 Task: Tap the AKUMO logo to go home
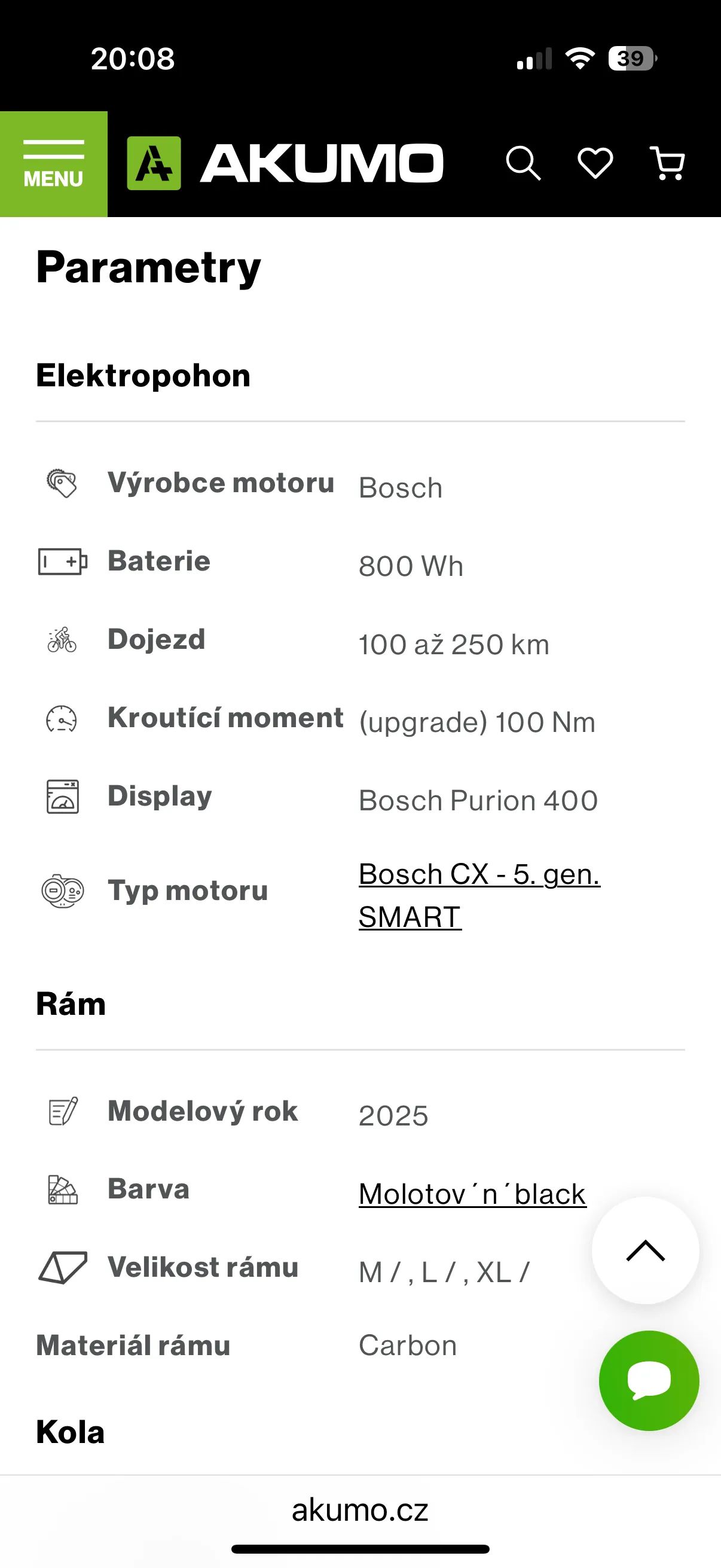(285, 164)
